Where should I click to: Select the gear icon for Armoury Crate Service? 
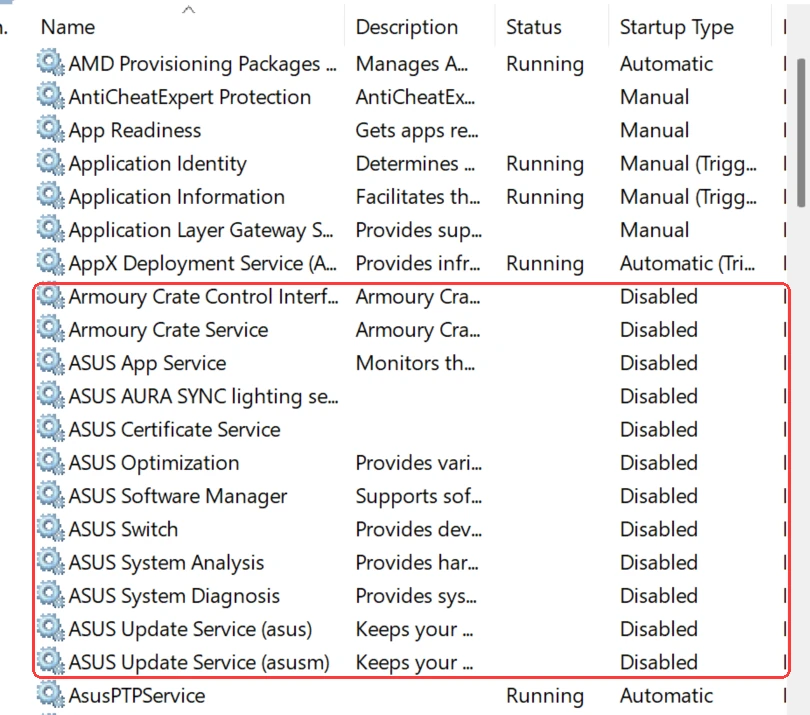[50, 329]
